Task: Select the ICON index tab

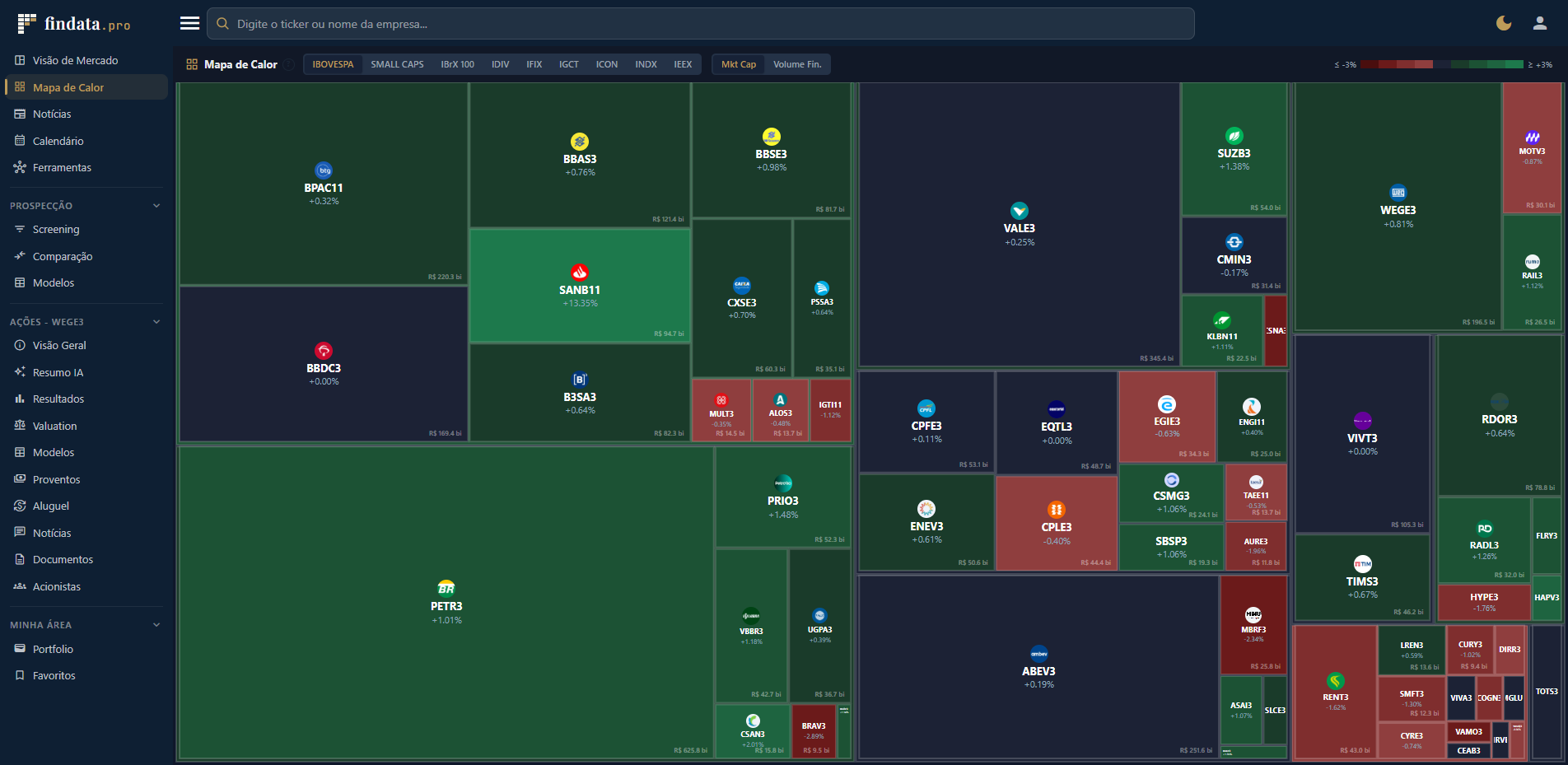Action: pos(607,64)
